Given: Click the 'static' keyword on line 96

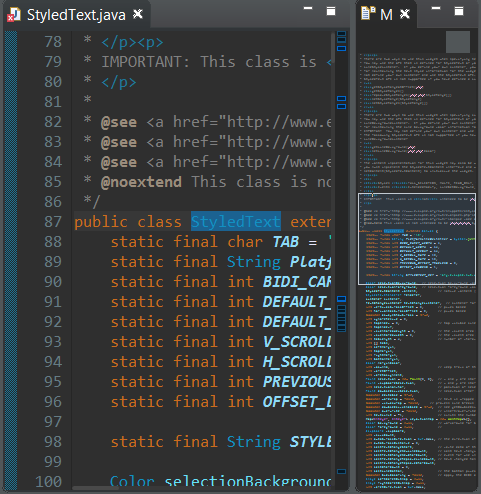Looking at the screenshot, I should point(137,402).
